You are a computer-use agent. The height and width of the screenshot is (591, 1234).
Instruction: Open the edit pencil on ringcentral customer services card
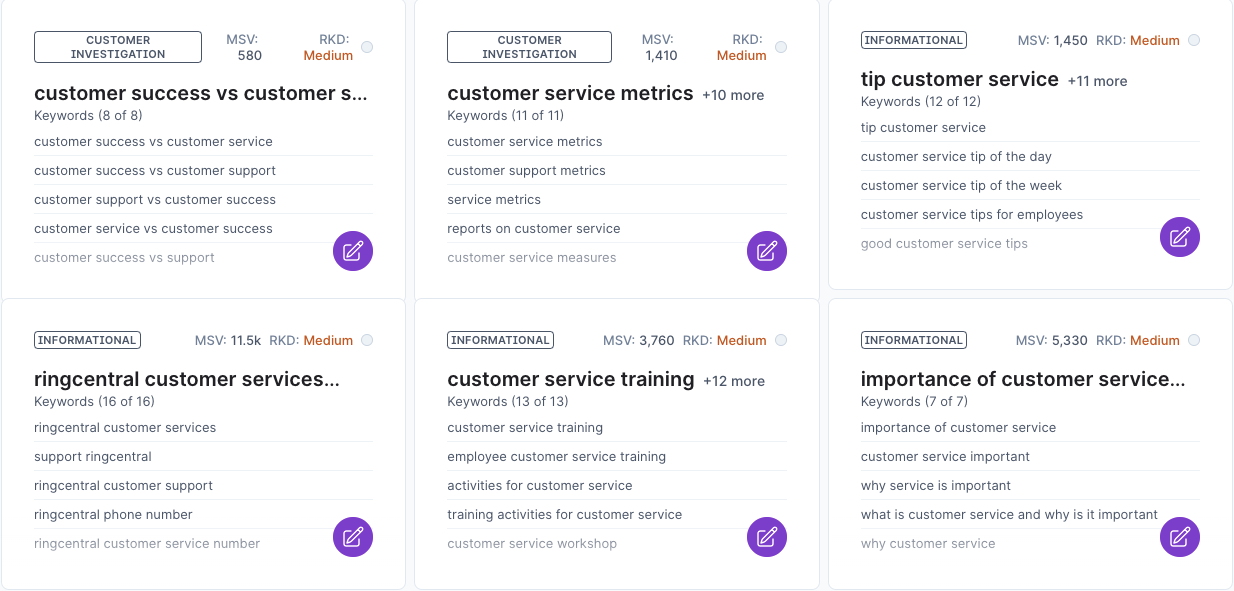point(353,537)
